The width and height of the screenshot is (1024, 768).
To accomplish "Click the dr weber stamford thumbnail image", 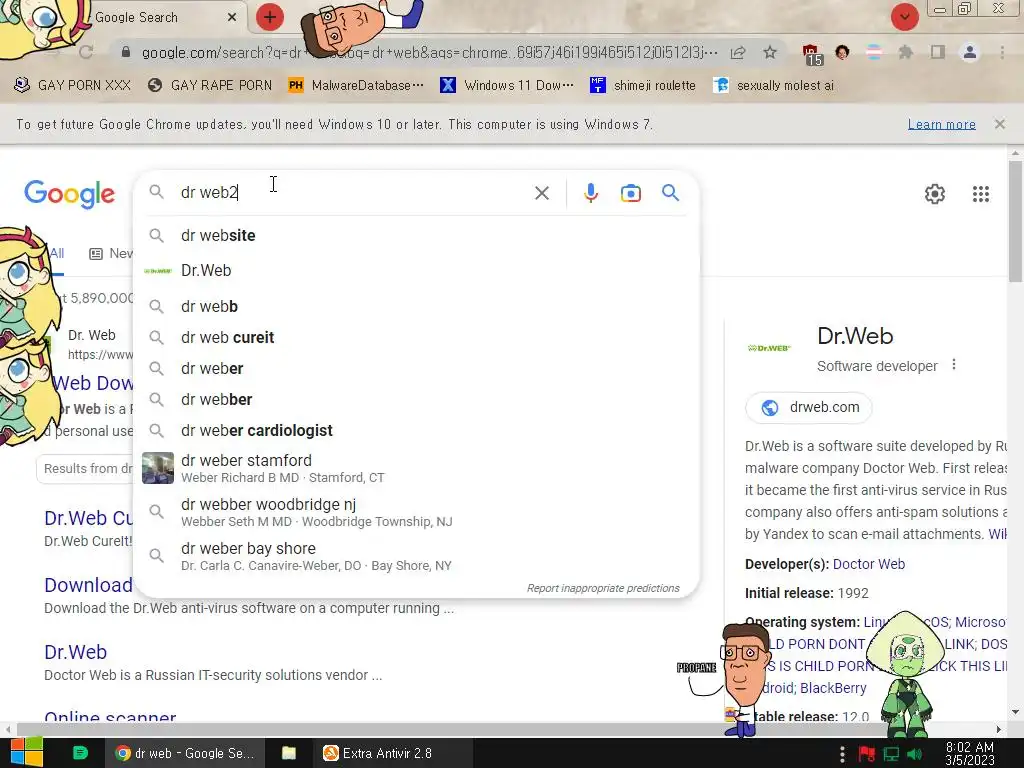I will [x=158, y=468].
